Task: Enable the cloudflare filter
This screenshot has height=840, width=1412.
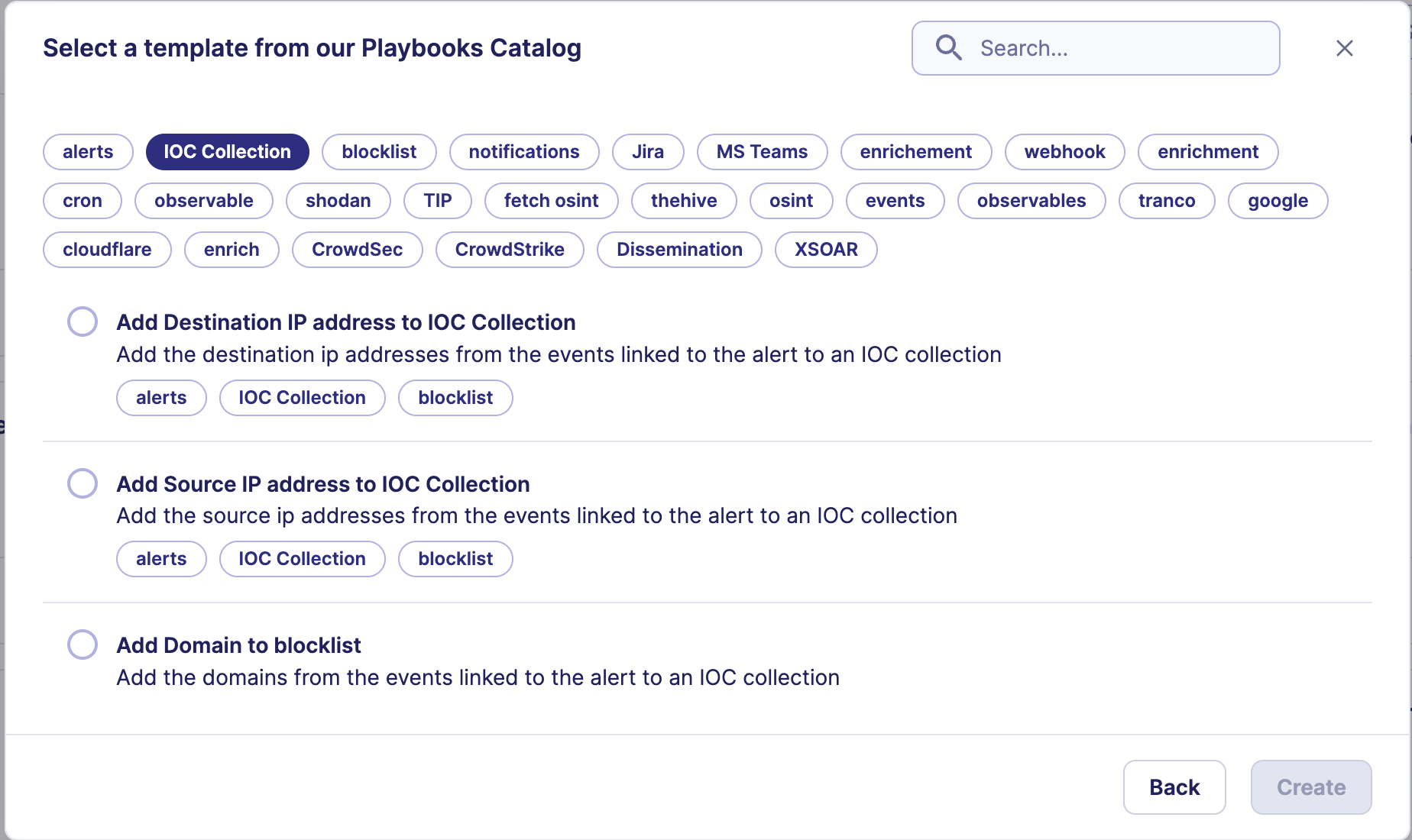Action: [107, 249]
